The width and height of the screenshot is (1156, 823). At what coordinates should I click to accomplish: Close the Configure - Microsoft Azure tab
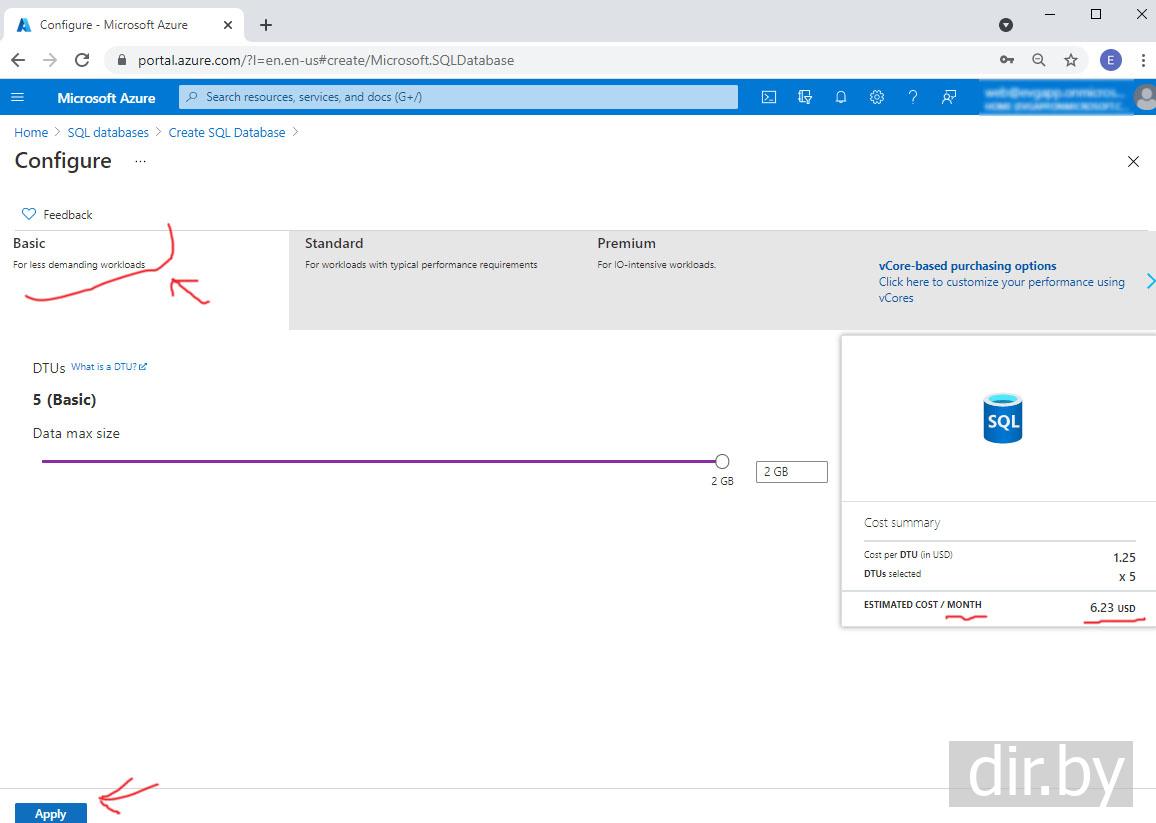[x=228, y=25]
